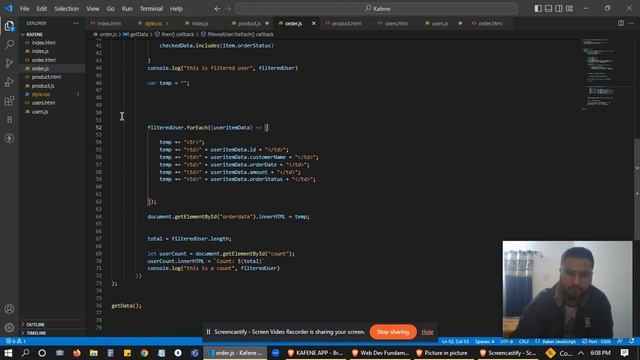The height and width of the screenshot is (360, 640).
Task: Open the lightning bolt extension icon in activity bar
Action: (9, 138)
